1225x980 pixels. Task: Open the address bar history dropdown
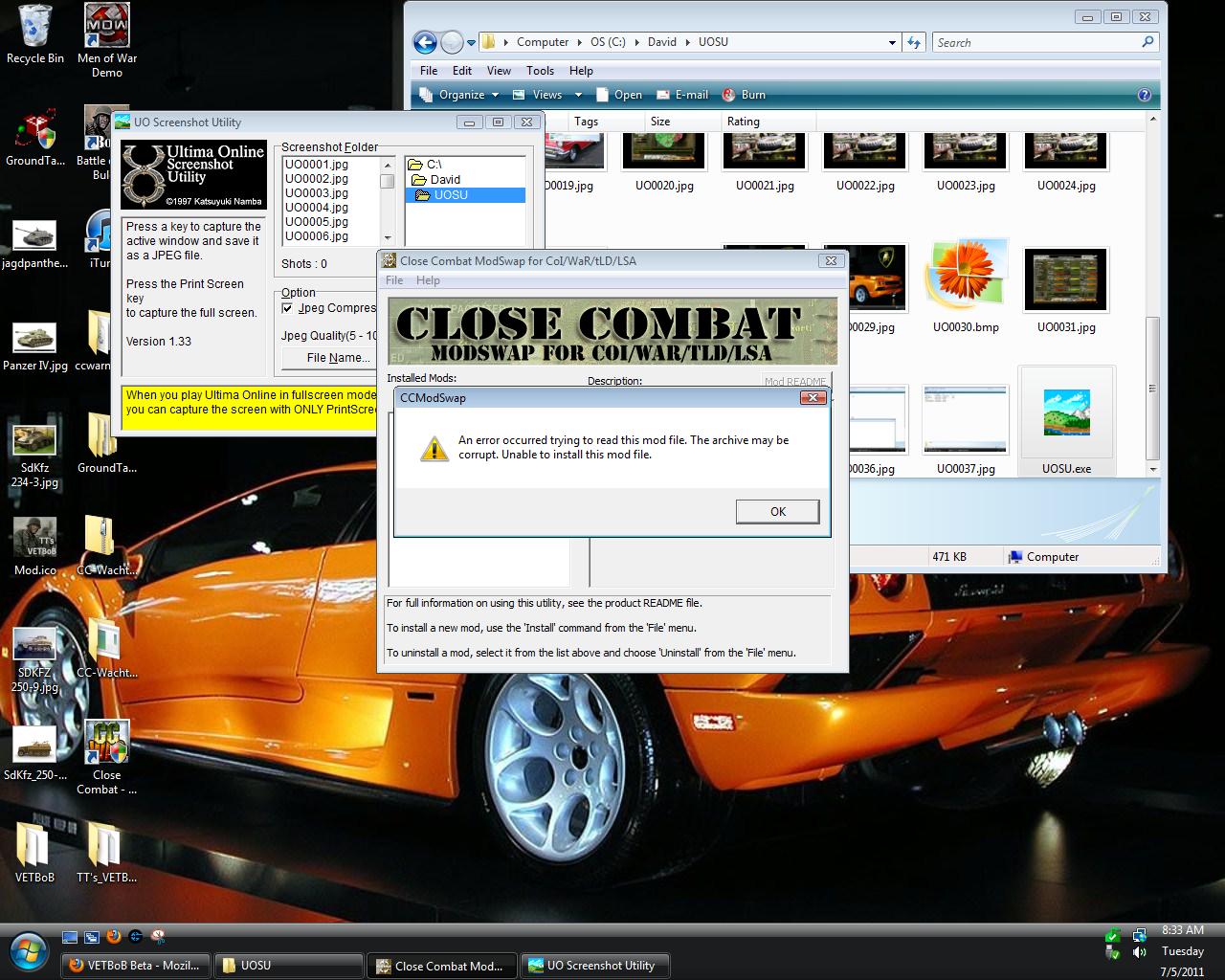click(892, 42)
